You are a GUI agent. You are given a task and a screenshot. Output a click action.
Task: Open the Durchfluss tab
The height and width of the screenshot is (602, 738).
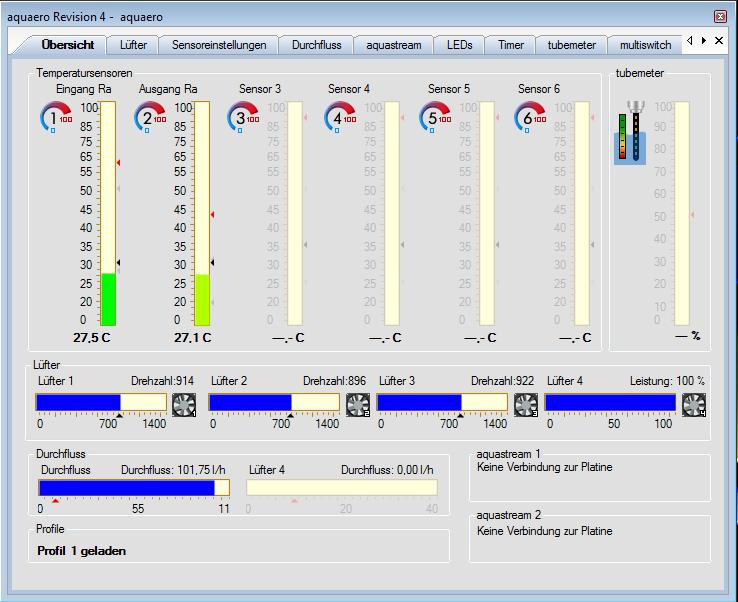[316, 45]
